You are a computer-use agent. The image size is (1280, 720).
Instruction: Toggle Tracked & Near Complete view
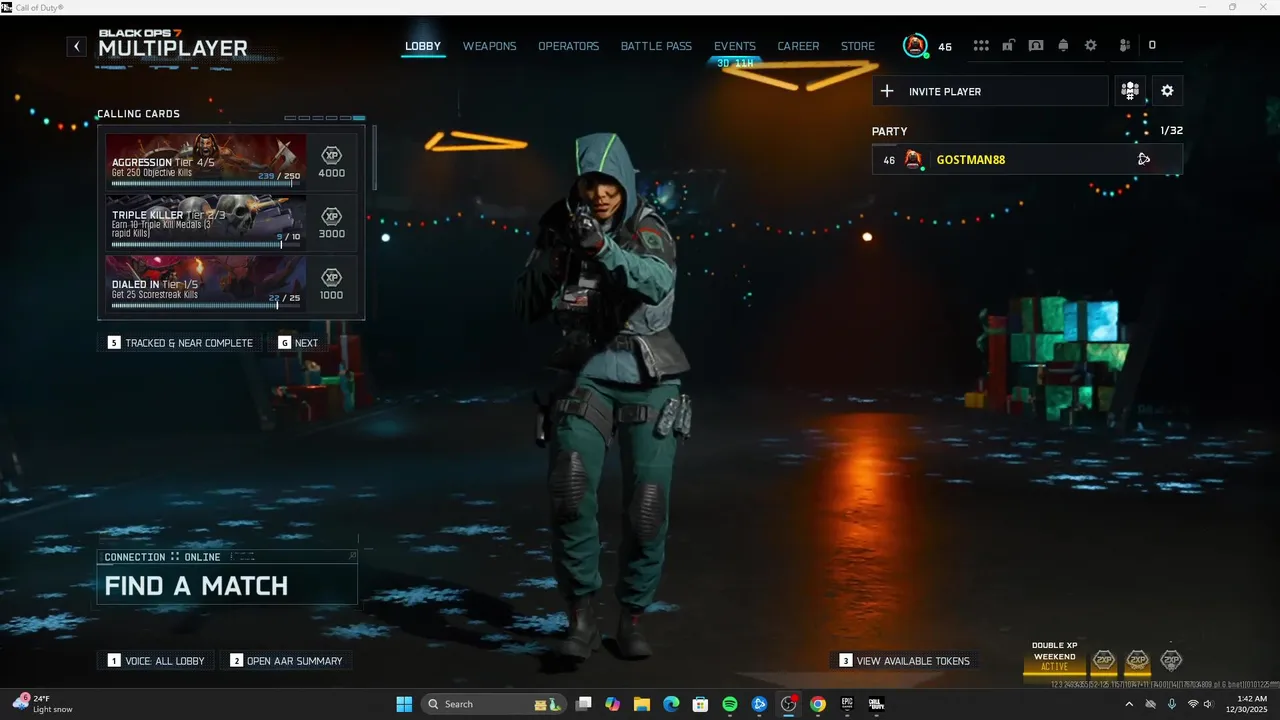180,343
